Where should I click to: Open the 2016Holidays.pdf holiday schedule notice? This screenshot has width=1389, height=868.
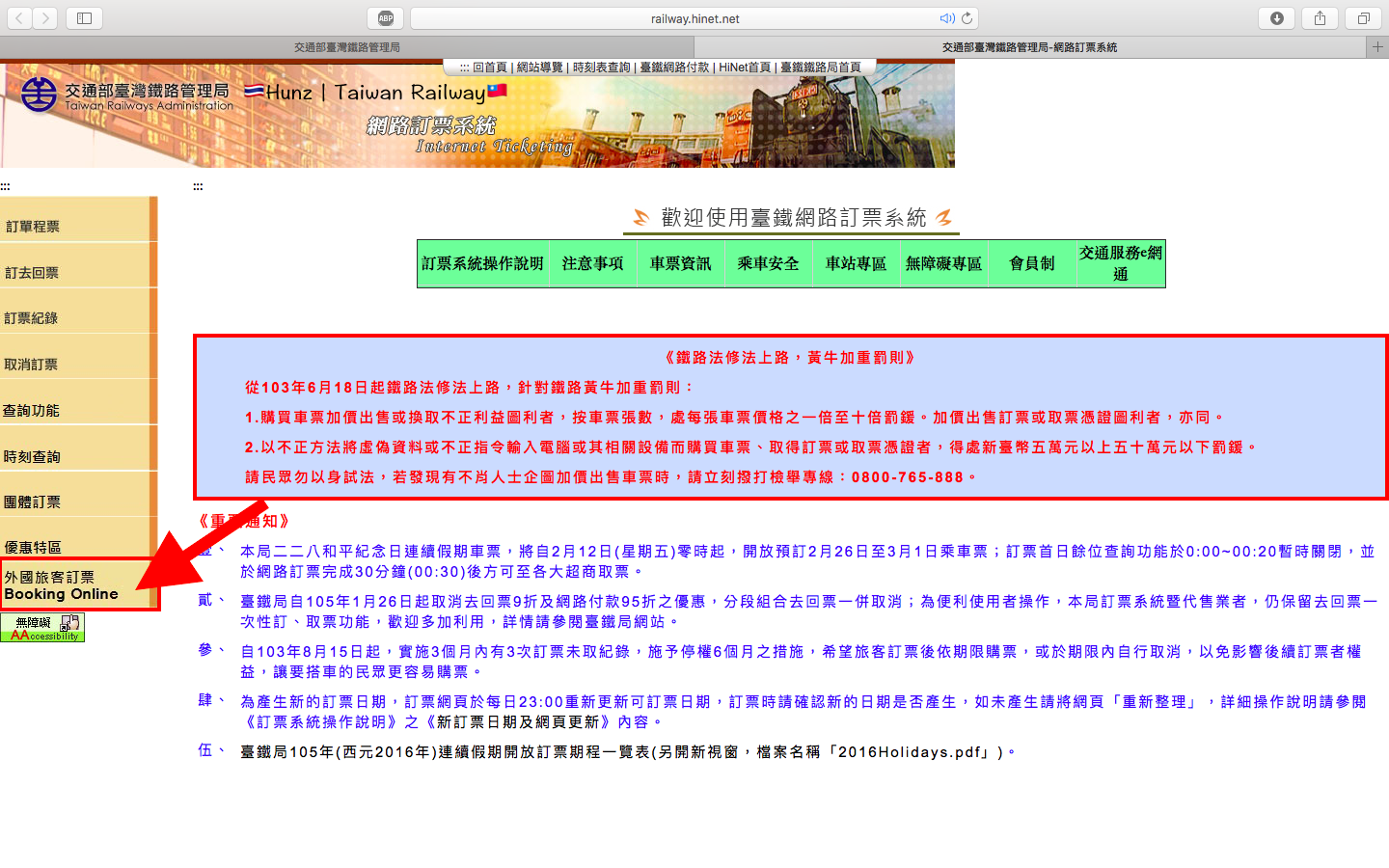628,752
